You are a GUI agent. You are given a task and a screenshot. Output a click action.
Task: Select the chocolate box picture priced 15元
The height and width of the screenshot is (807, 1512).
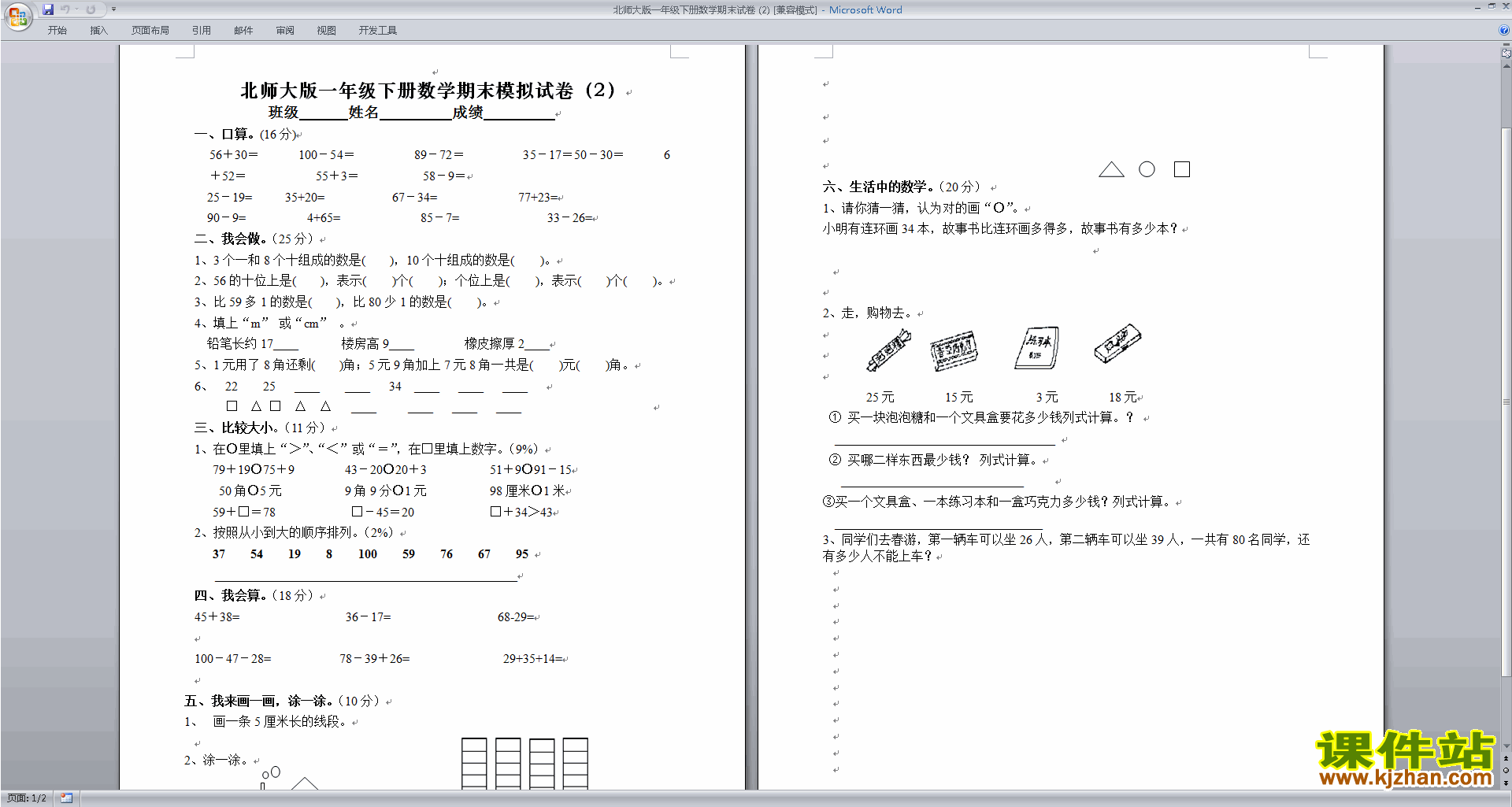[x=954, y=350]
